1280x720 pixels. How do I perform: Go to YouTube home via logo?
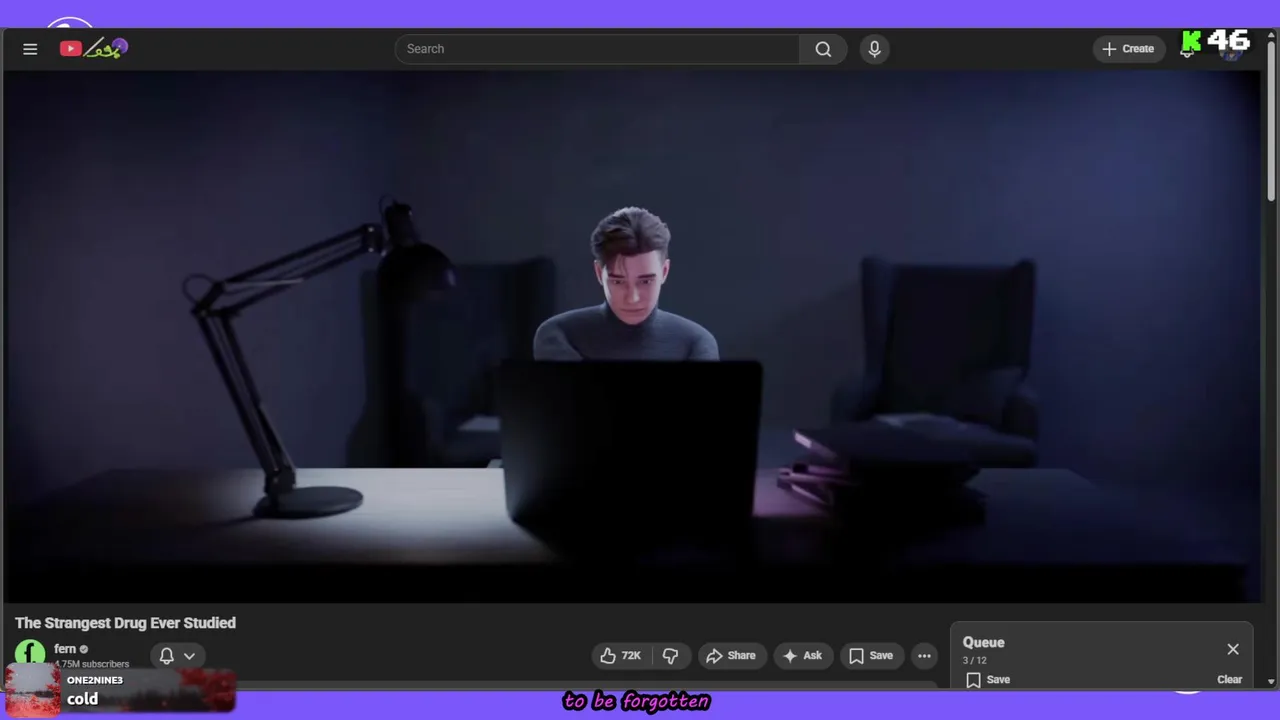tap(94, 48)
